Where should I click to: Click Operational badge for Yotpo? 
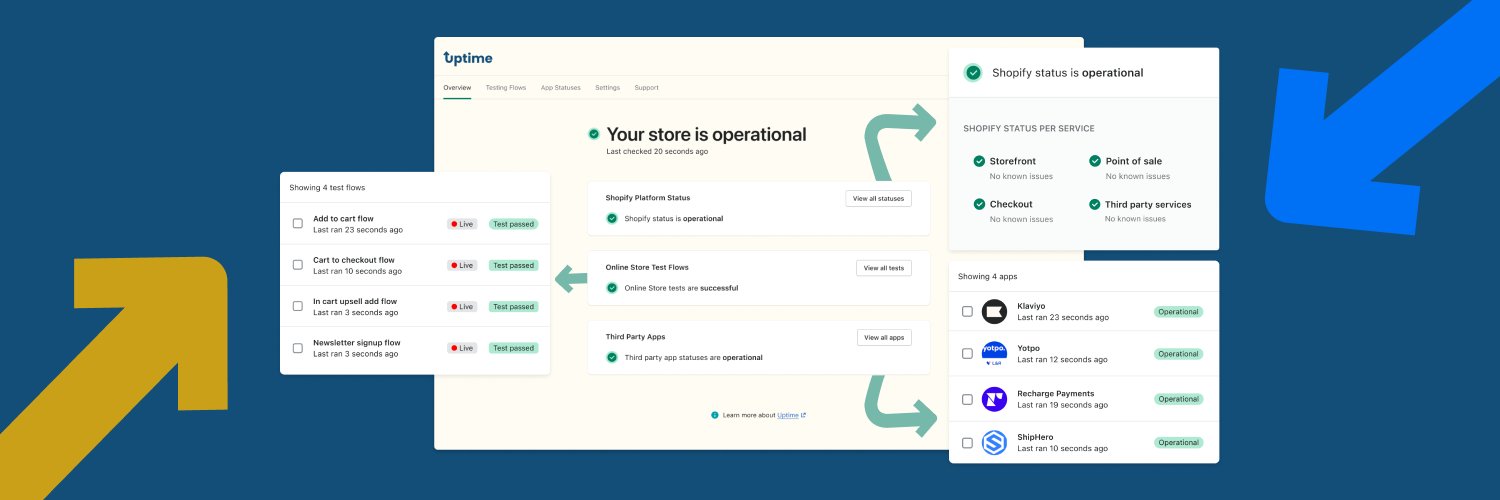tap(1179, 353)
